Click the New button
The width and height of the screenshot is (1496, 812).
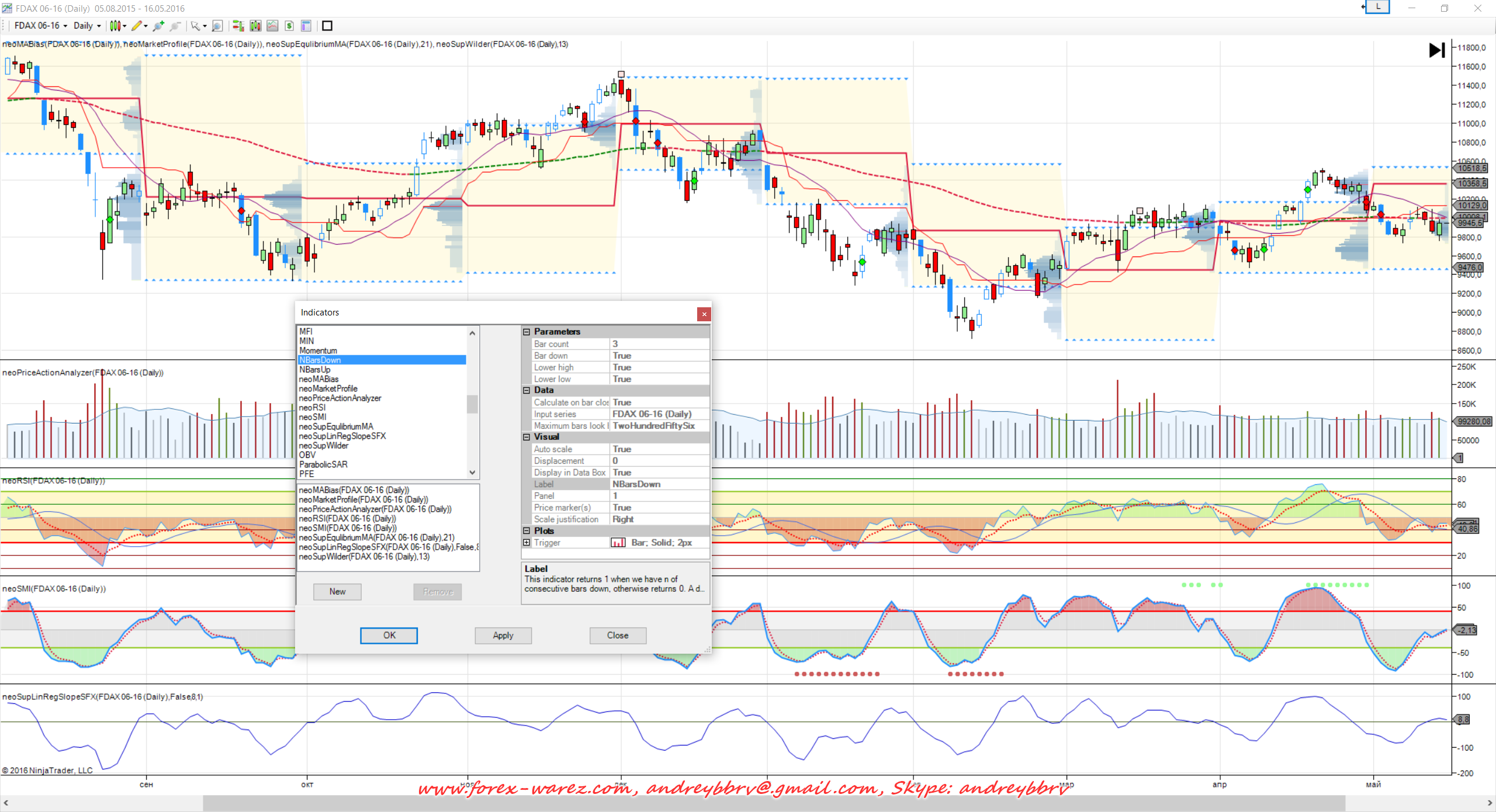click(x=337, y=592)
